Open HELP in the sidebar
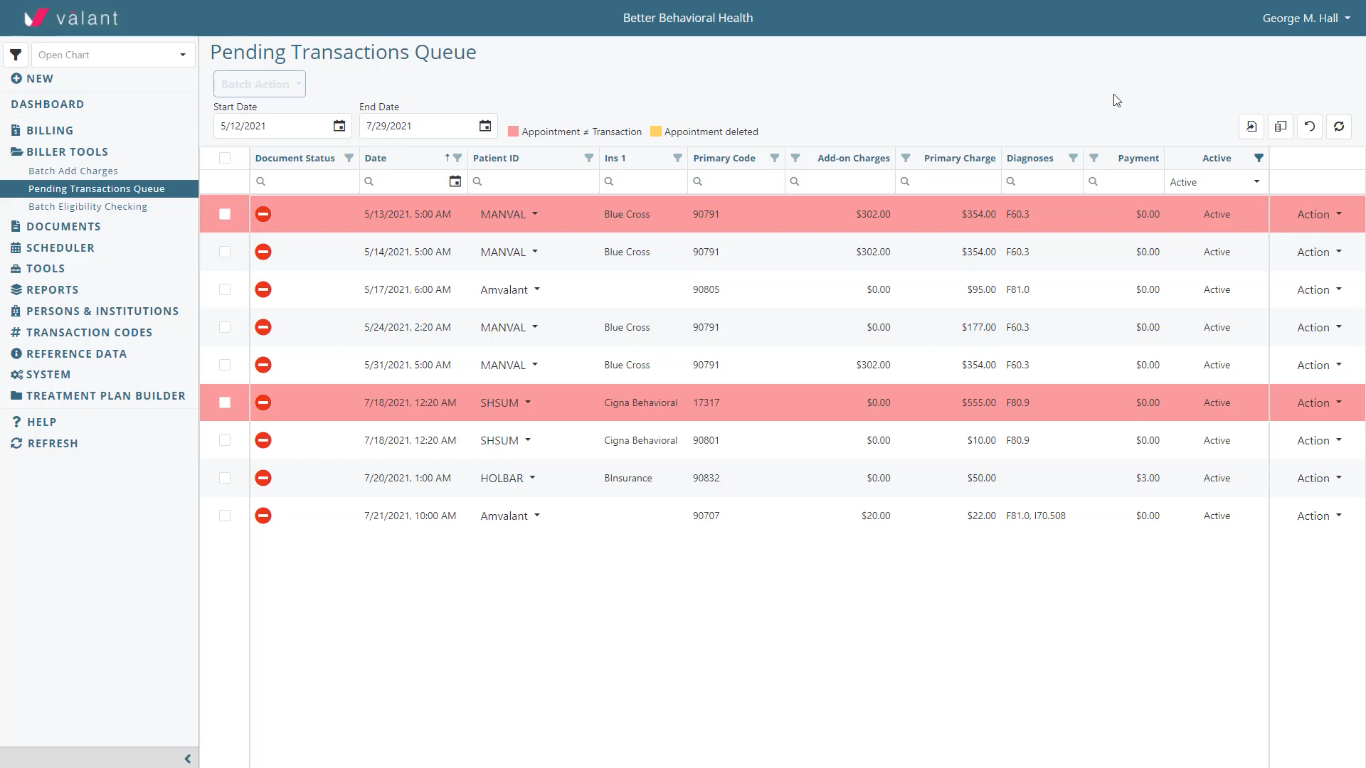 [x=33, y=422]
